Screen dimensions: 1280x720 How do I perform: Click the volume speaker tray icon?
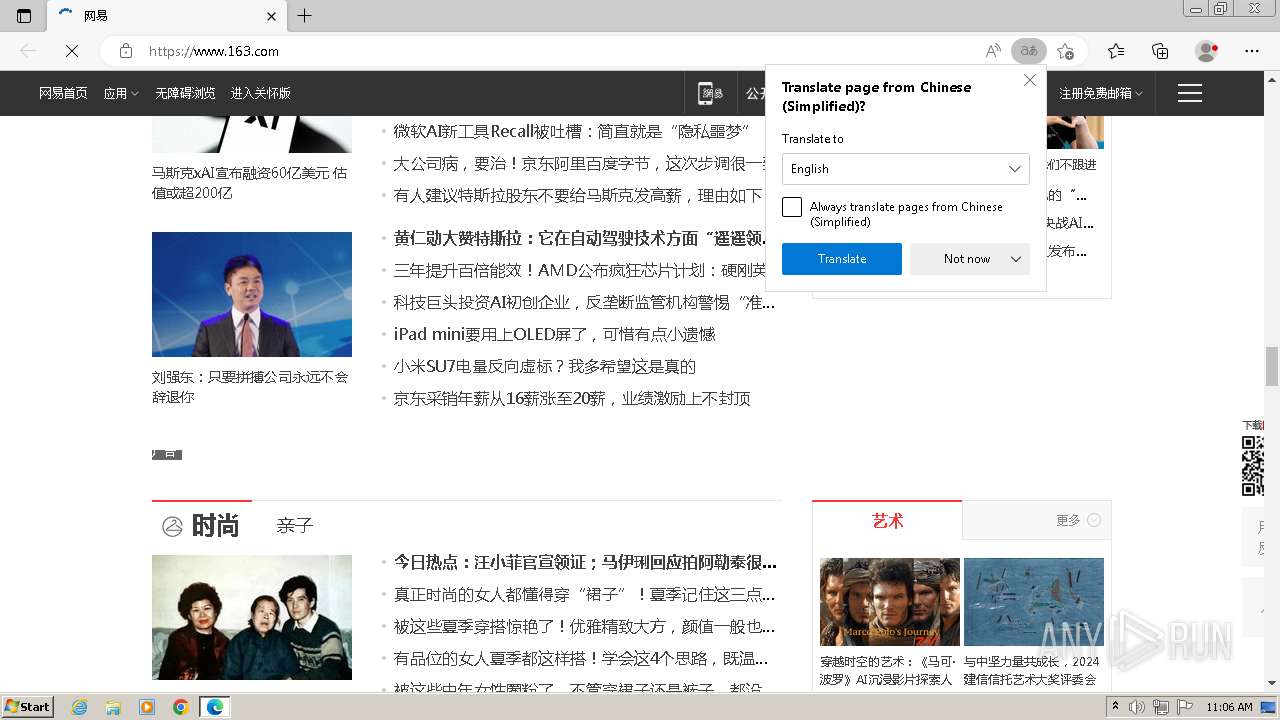pyautogui.click(x=1137, y=707)
